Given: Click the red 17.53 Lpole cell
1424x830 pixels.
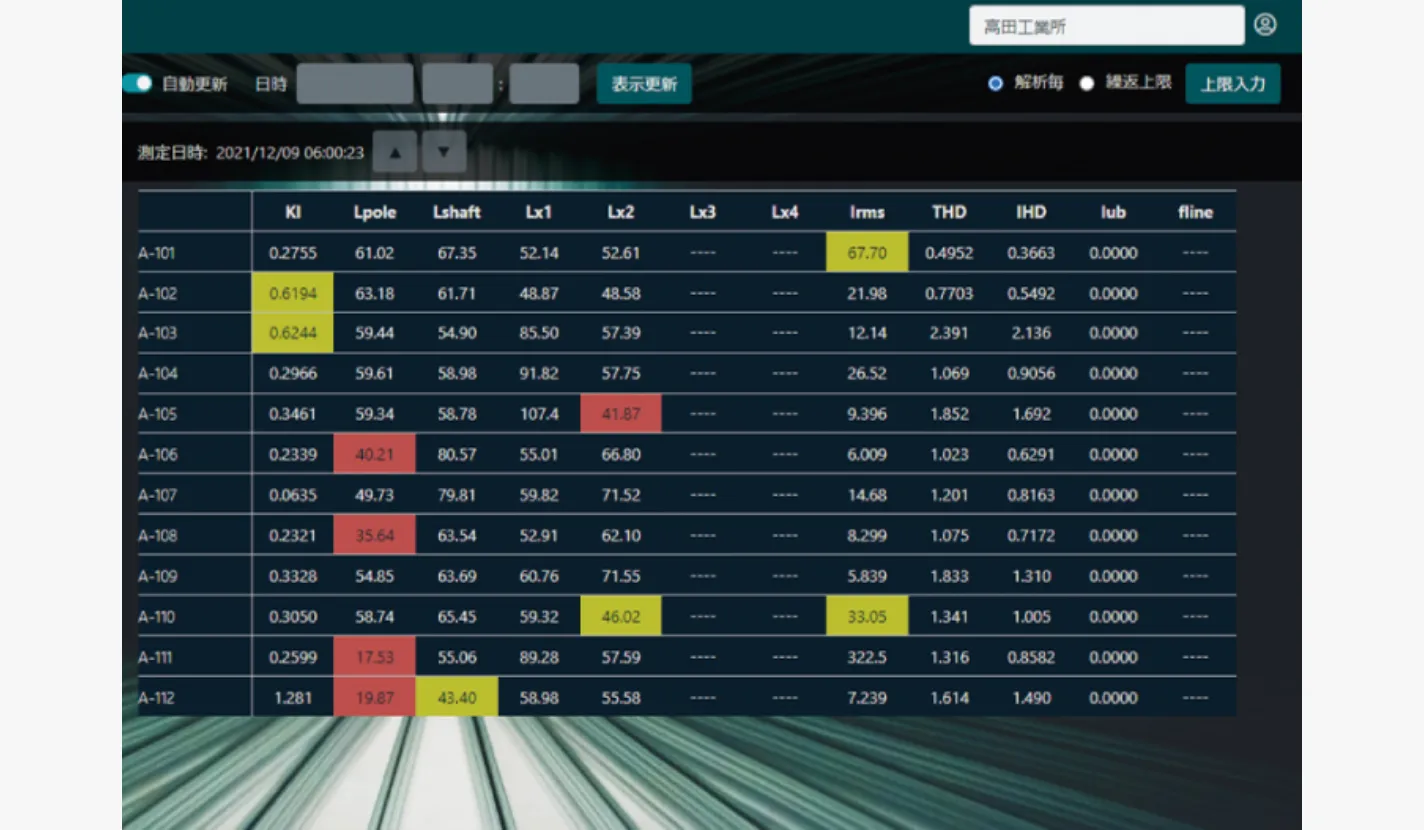Looking at the screenshot, I should 375,657.
